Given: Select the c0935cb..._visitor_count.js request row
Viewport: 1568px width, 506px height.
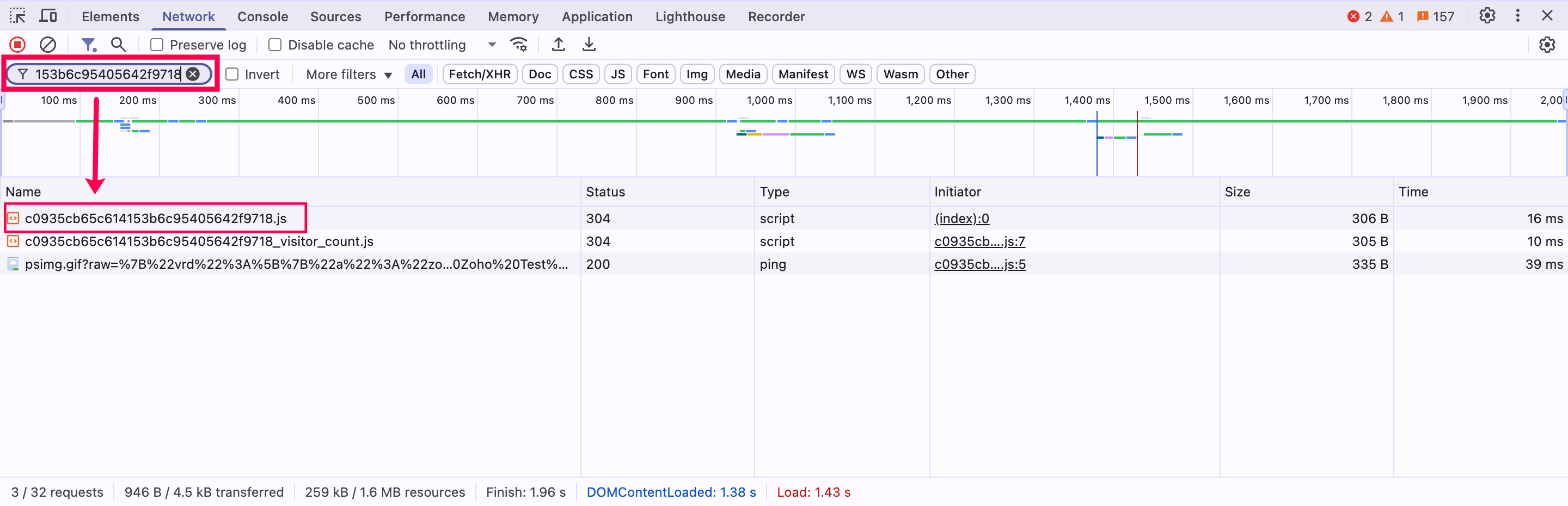Looking at the screenshot, I should [199, 242].
